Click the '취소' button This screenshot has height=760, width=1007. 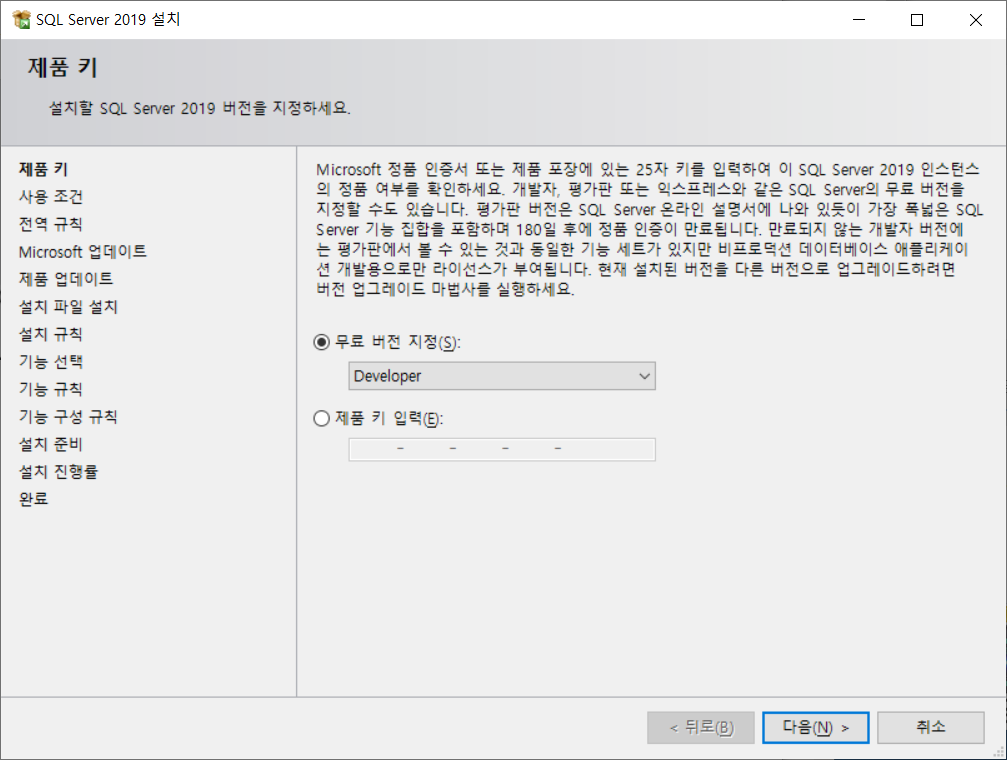931,727
